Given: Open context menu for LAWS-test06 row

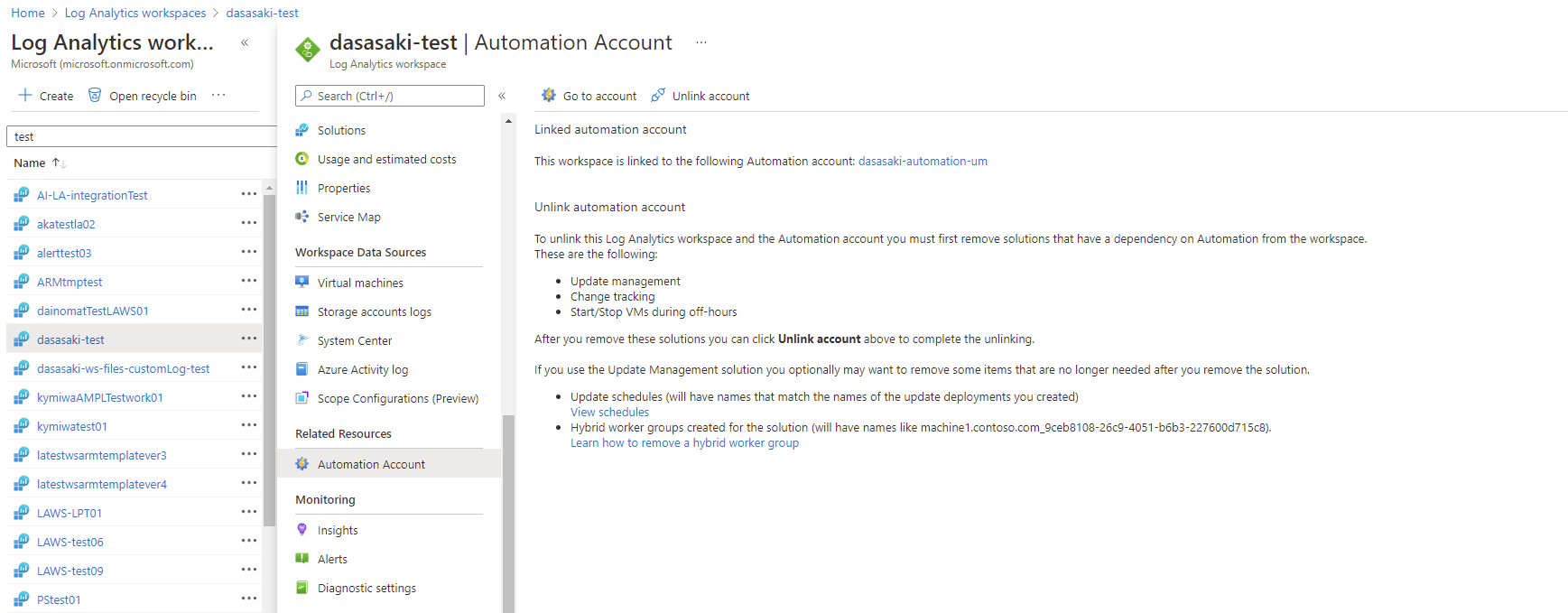Looking at the screenshot, I should [x=249, y=541].
